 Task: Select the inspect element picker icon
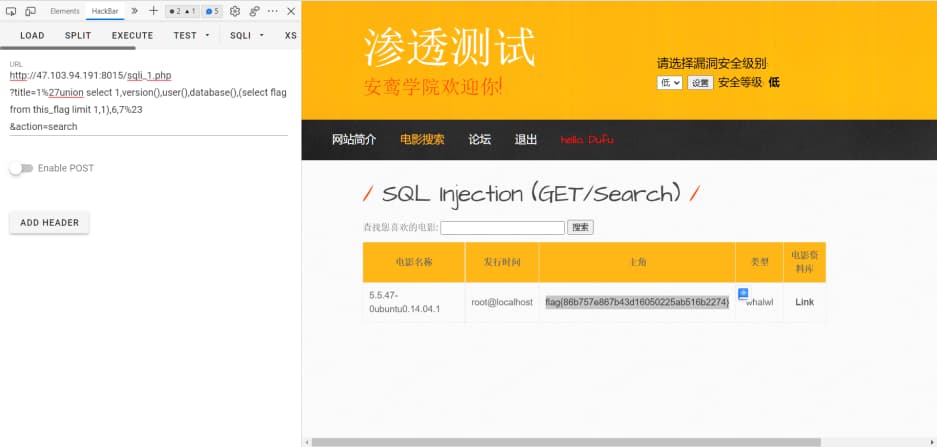click(11, 11)
